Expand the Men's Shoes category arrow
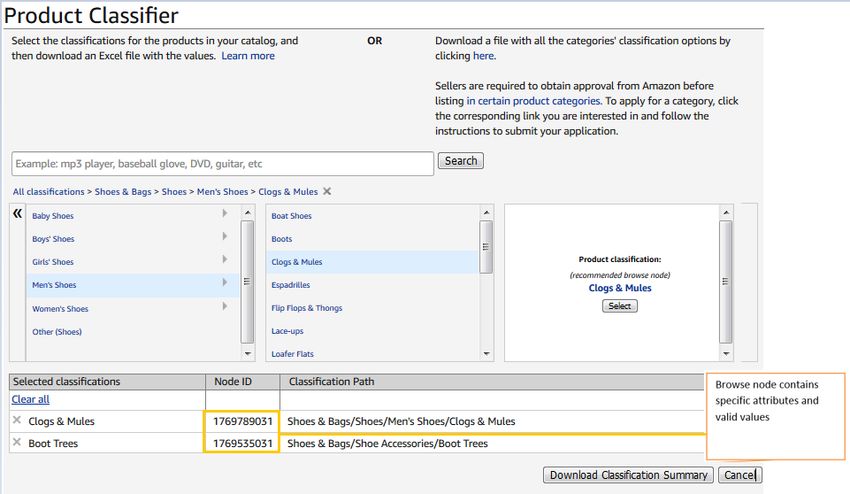This screenshot has width=850, height=494. 224,283
